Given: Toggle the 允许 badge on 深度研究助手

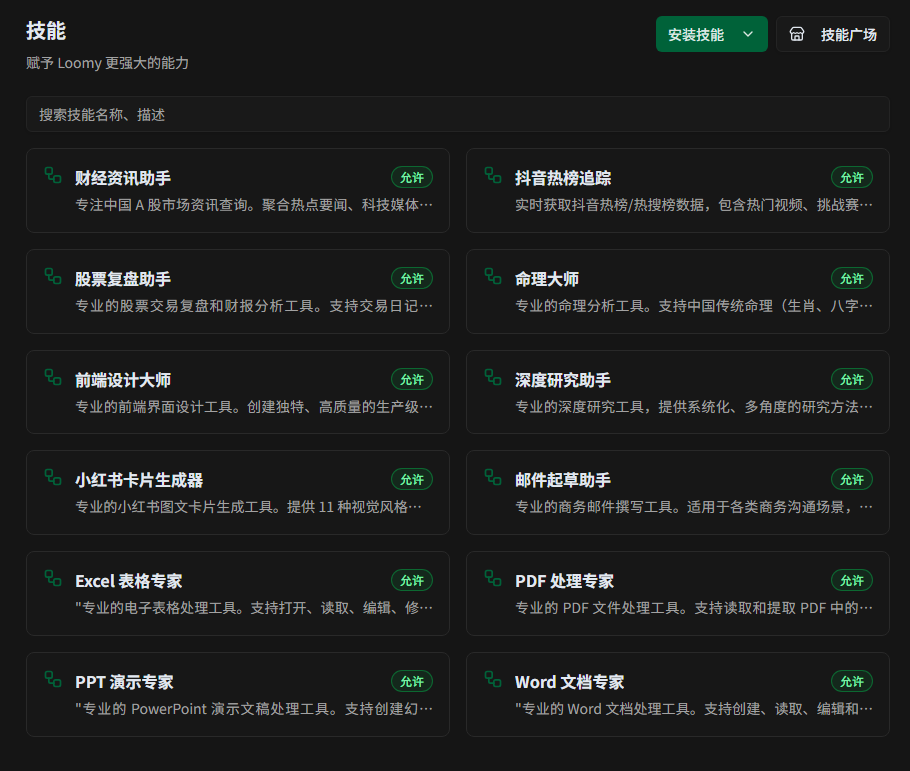Looking at the screenshot, I should pos(851,379).
